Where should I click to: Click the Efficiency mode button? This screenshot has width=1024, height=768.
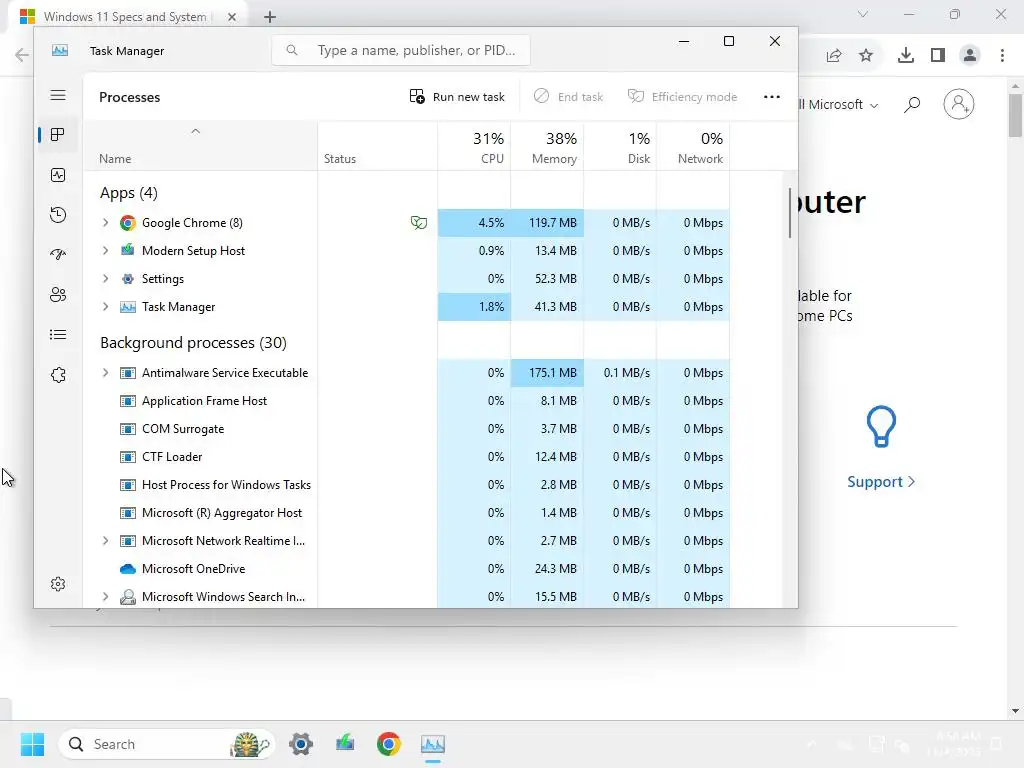682,97
